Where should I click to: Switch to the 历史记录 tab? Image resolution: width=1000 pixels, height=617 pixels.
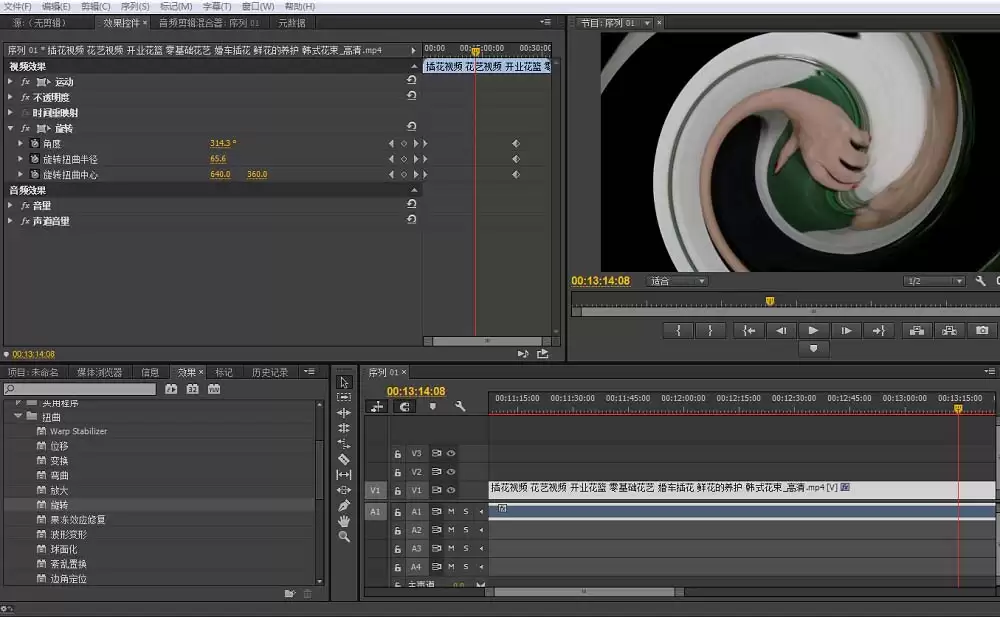pyautogui.click(x=269, y=372)
